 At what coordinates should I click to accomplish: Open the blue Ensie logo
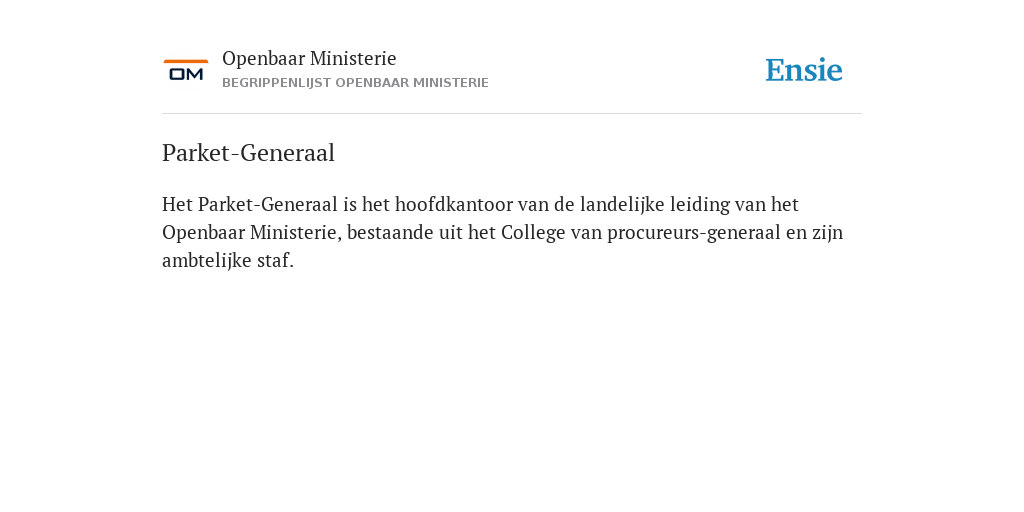click(x=804, y=70)
